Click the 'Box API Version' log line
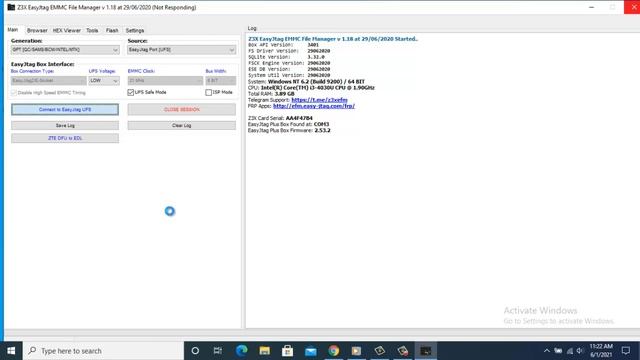Image resolution: width=640 pixels, height=360 pixels. 283,45
